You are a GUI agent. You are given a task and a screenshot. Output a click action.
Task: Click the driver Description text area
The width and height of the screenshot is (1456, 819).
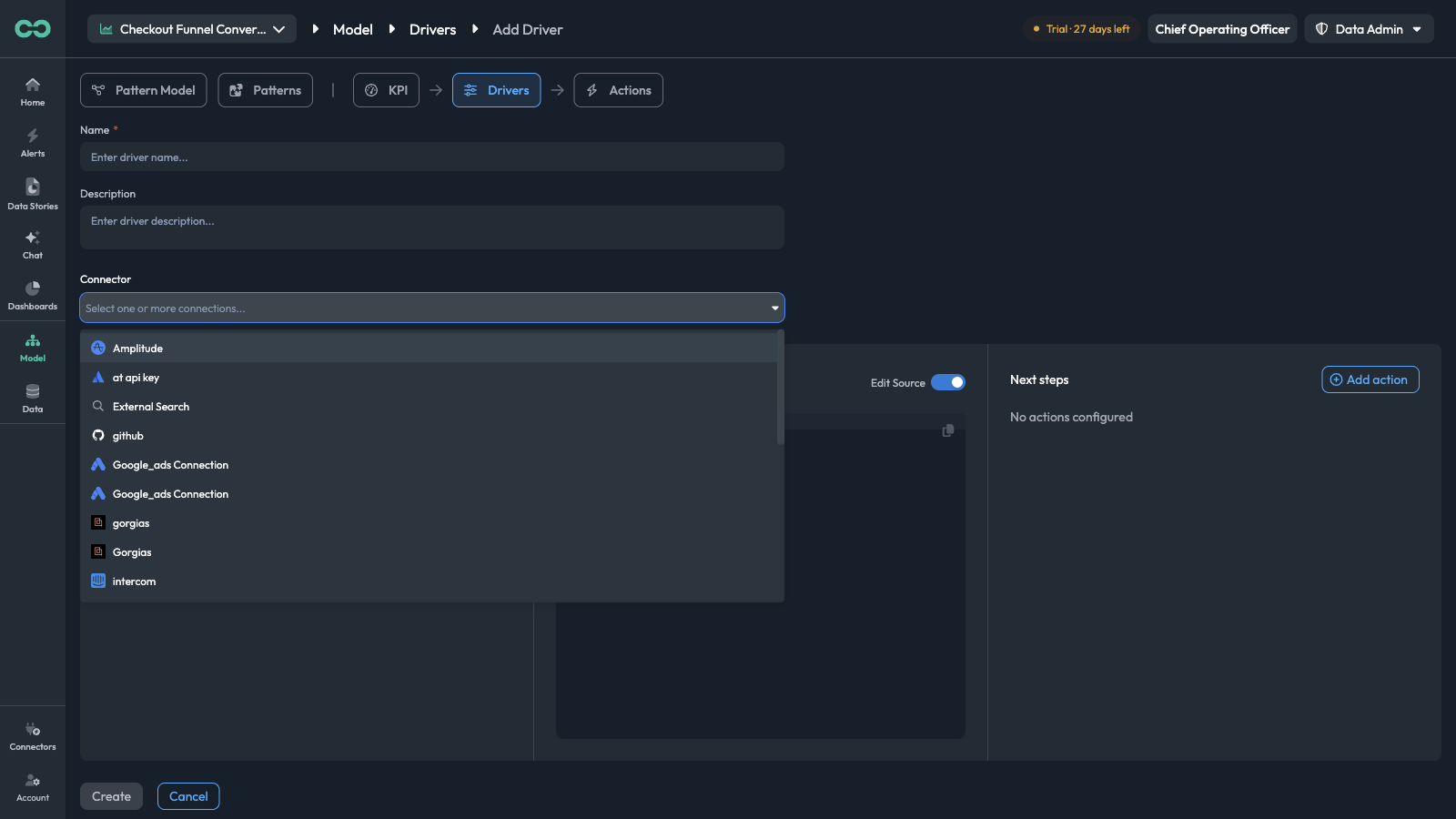click(x=432, y=227)
